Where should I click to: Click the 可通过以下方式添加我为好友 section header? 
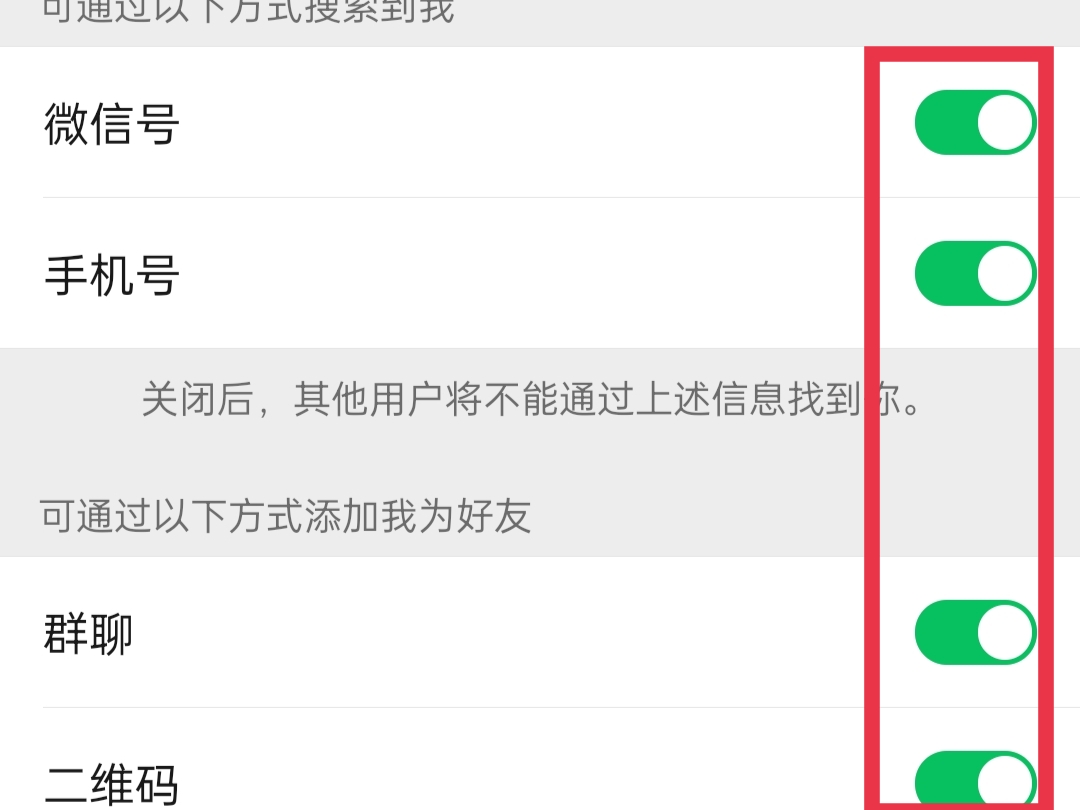pos(285,516)
